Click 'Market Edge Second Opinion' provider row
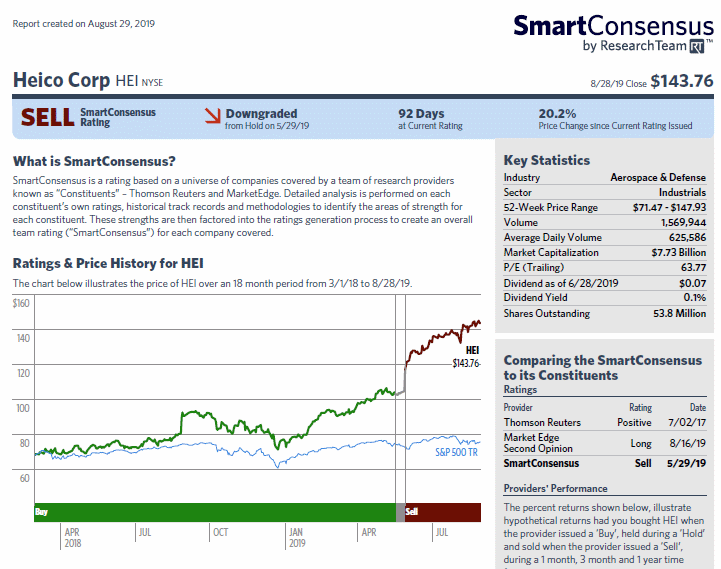Viewport: 721px width, 569px height. (x=605, y=443)
